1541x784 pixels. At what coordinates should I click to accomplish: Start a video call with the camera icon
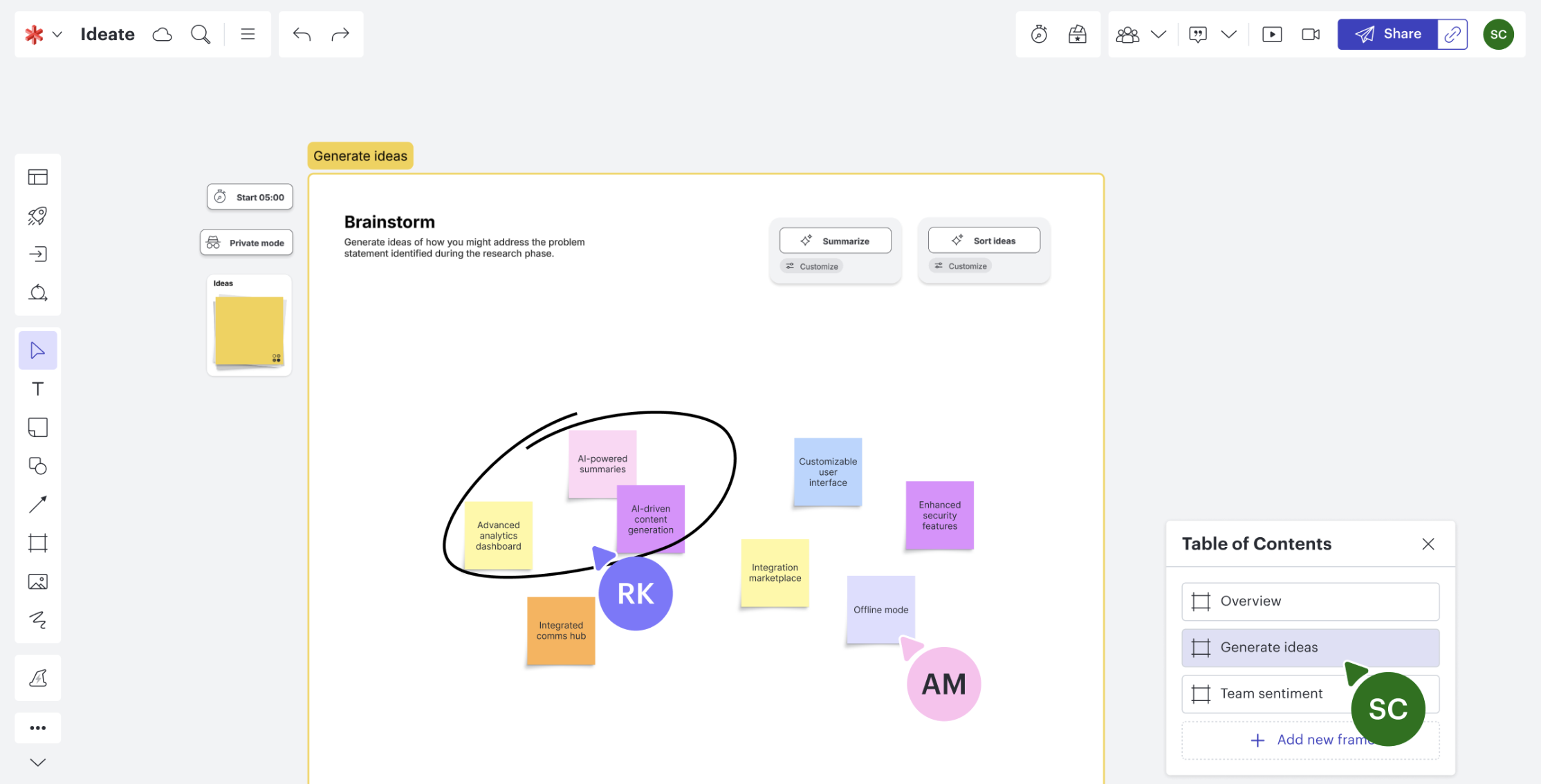point(1311,34)
